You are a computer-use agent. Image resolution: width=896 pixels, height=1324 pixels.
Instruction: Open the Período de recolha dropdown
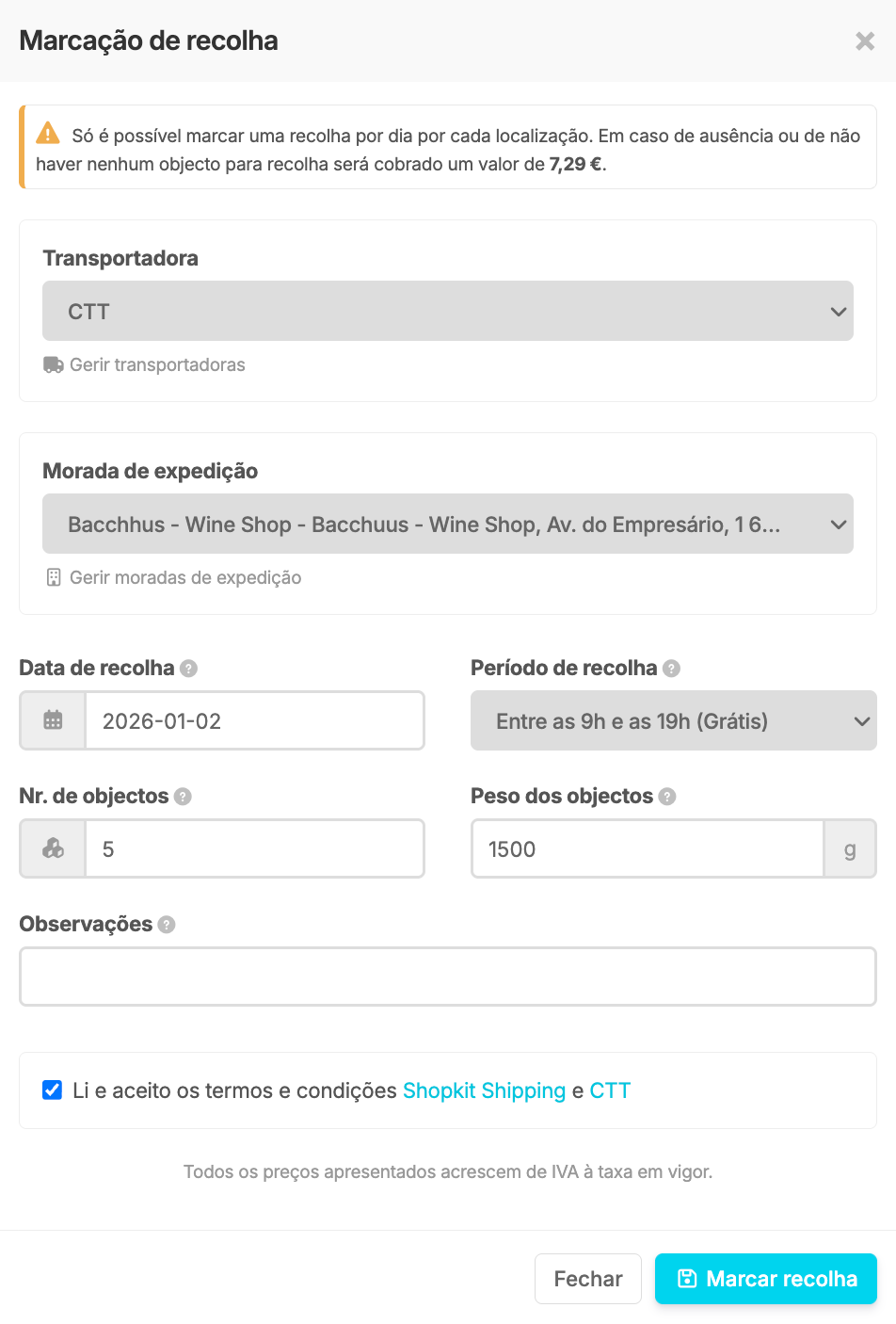coord(673,720)
